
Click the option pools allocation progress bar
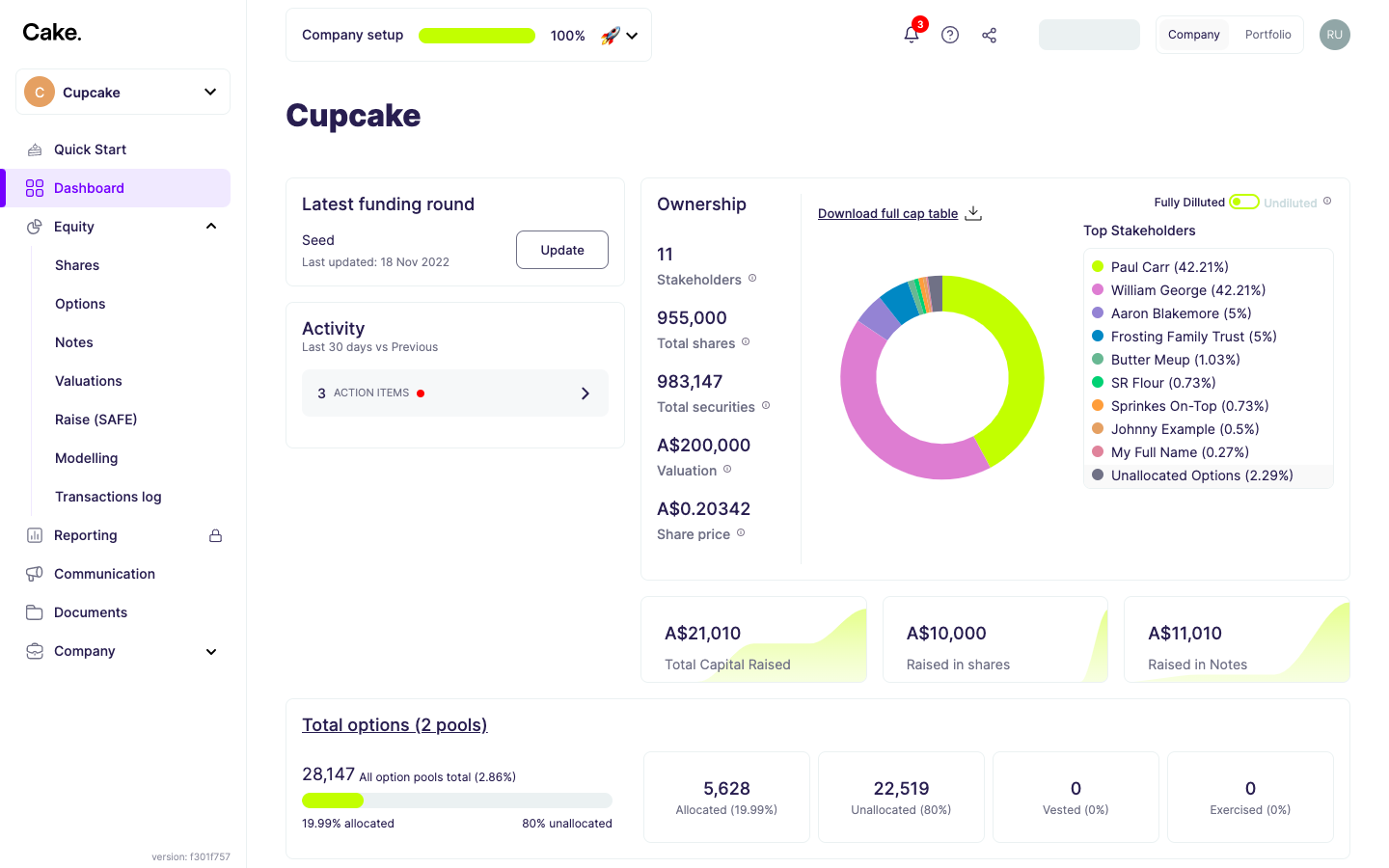pyautogui.click(x=456, y=800)
